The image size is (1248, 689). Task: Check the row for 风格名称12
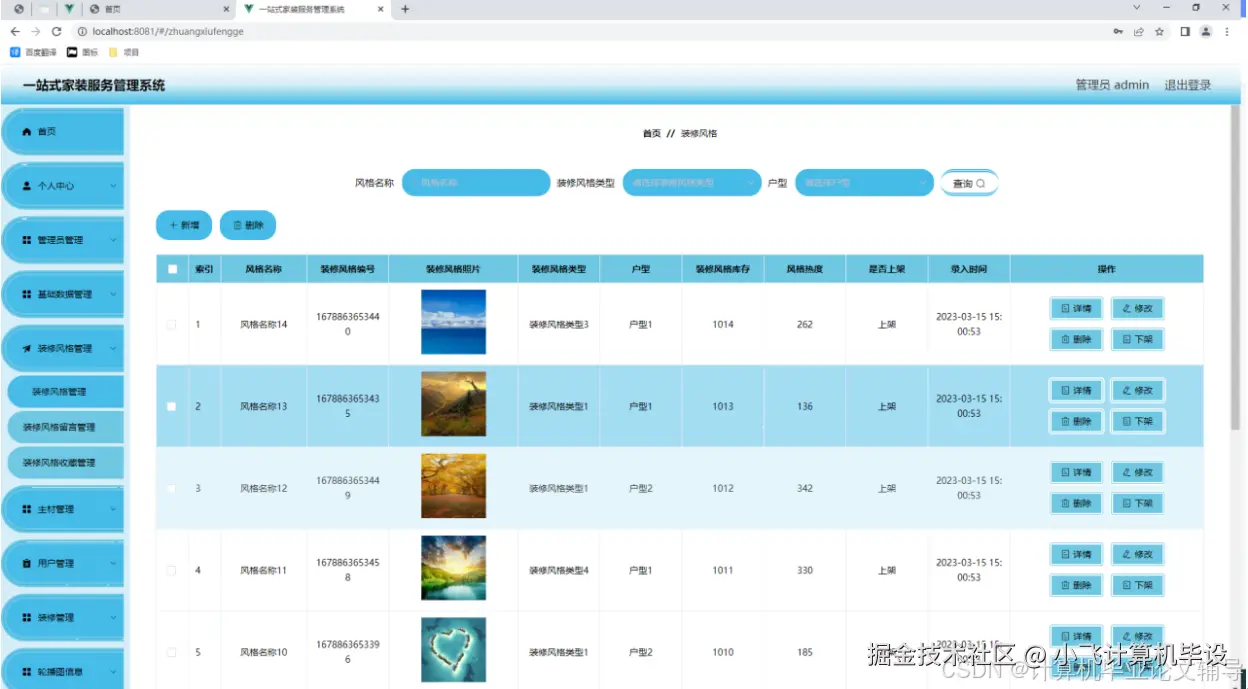171,489
